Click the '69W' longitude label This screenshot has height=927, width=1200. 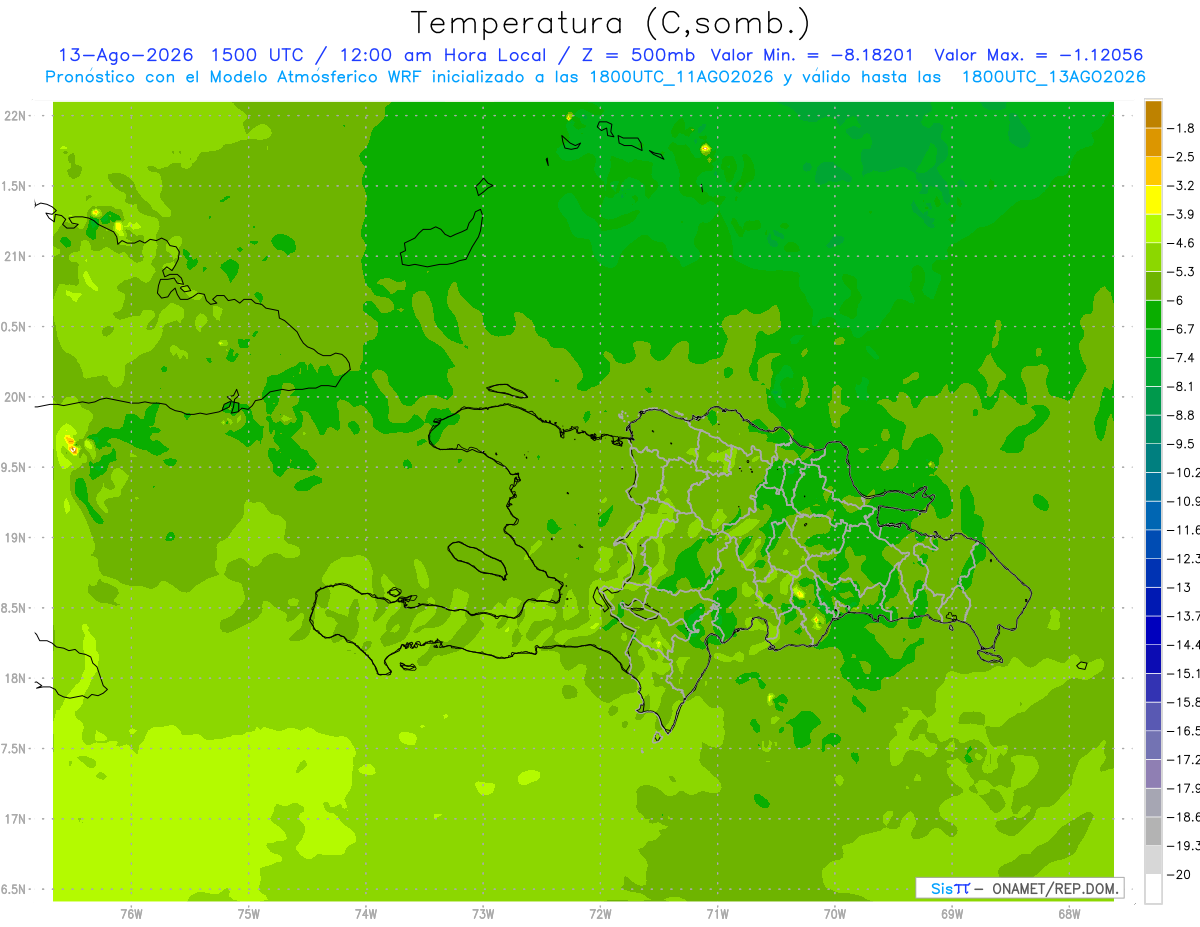pos(952,914)
